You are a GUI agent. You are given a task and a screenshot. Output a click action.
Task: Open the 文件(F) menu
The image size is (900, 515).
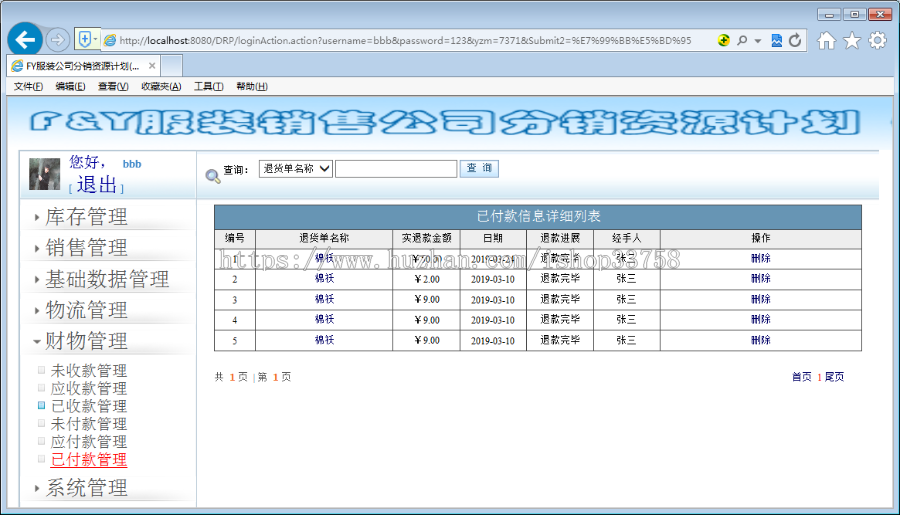(x=28, y=86)
